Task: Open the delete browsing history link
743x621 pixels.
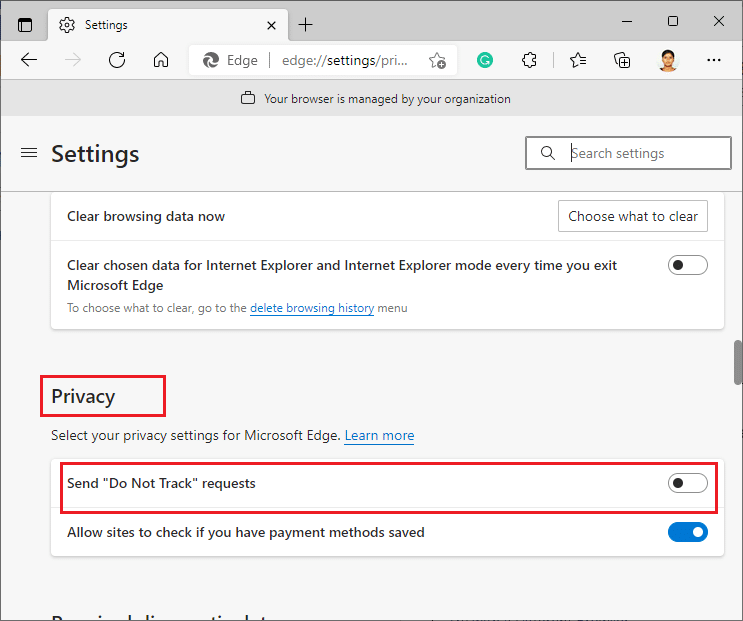Action: [312, 308]
